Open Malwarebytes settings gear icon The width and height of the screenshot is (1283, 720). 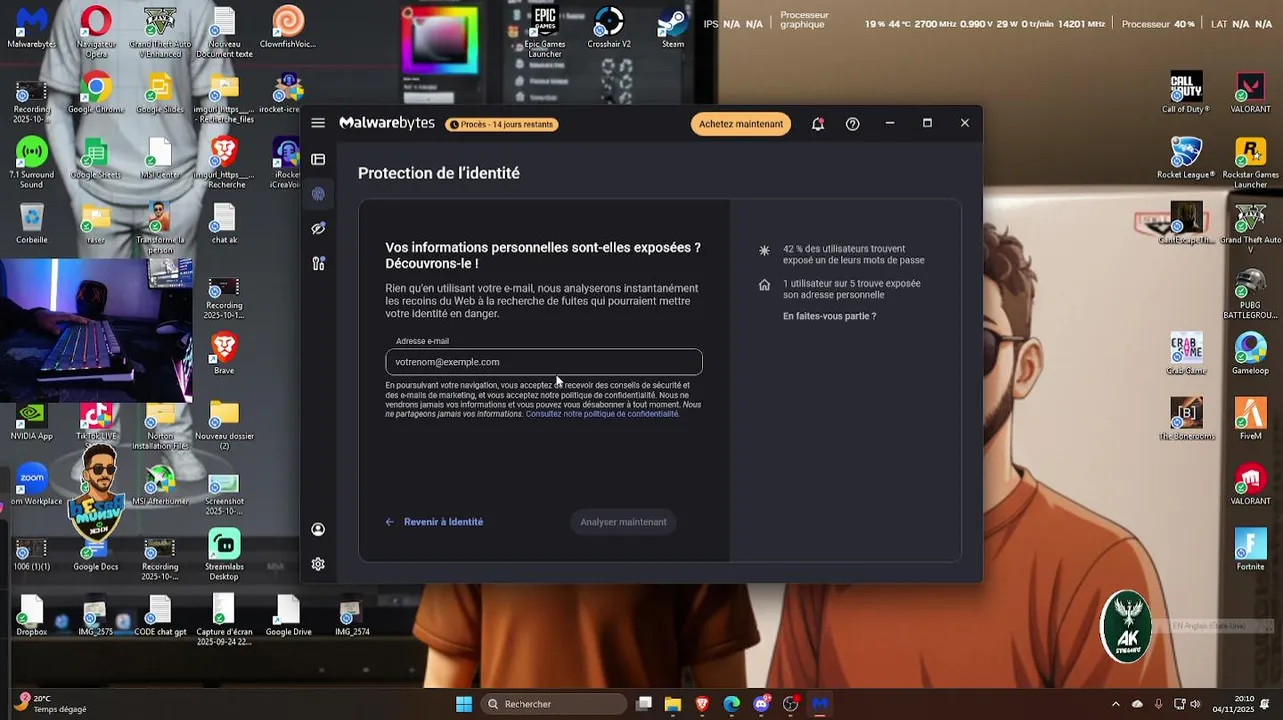click(318, 564)
